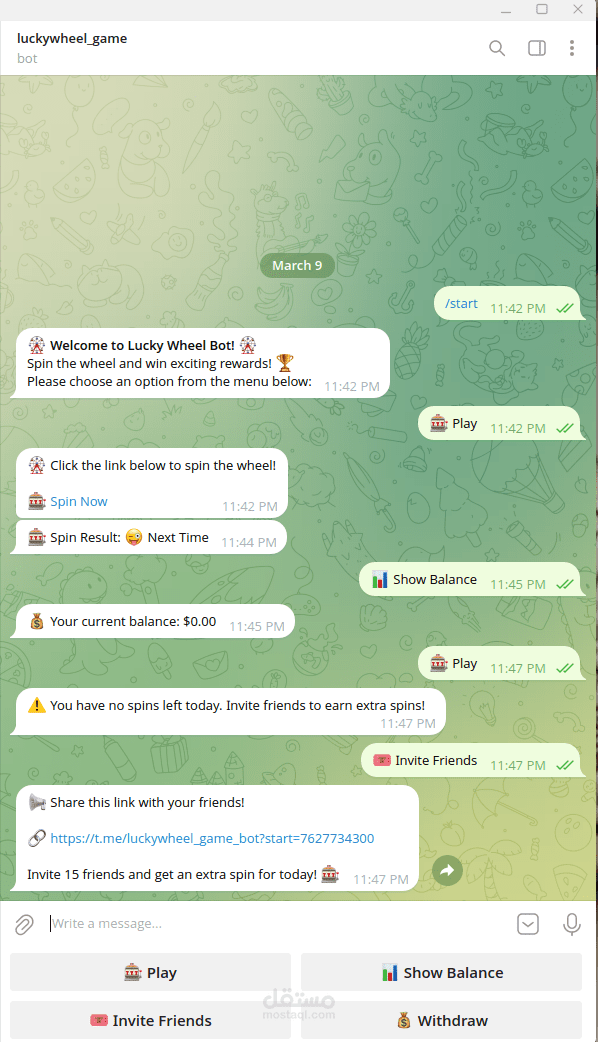Click in the Write a message field
The width and height of the screenshot is (598, 1042).
279,924
